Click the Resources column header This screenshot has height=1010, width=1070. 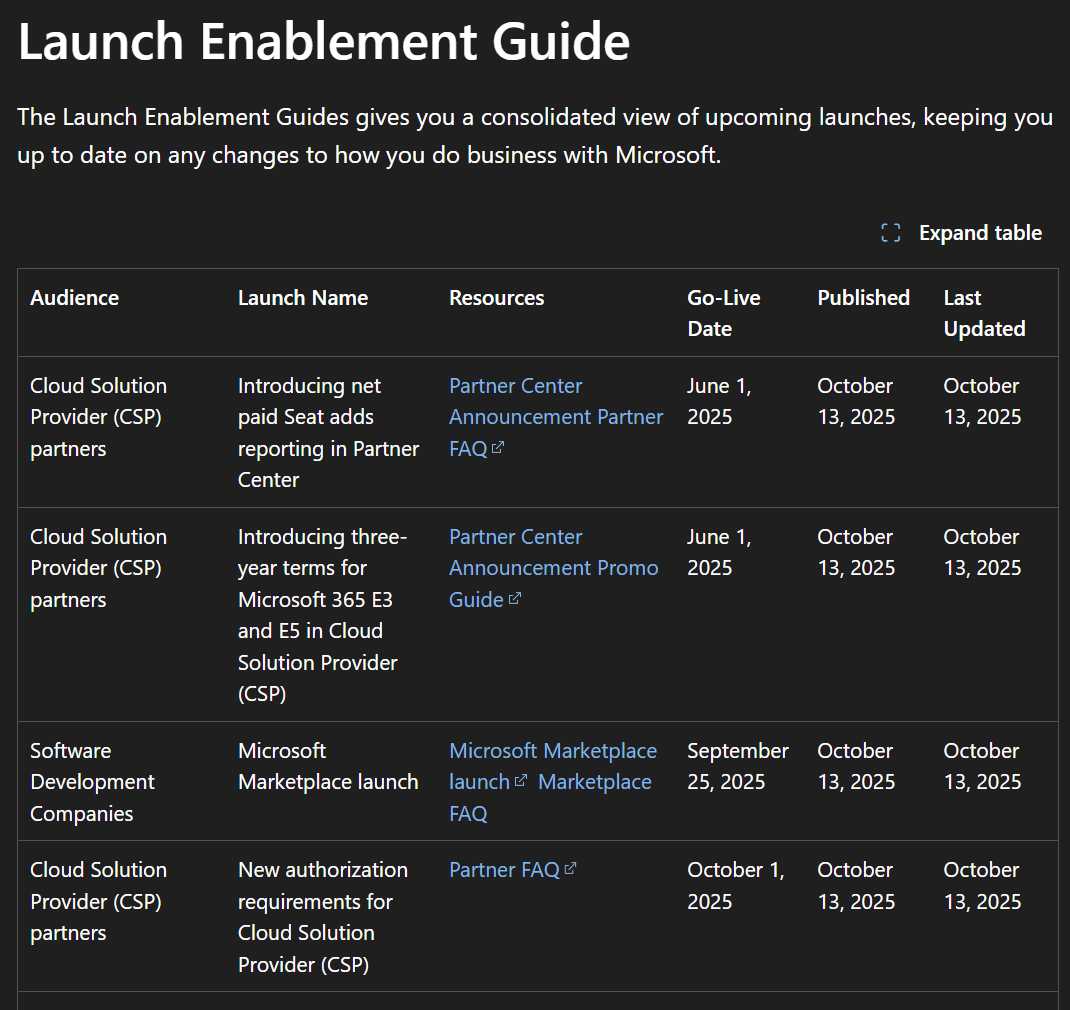coord(497,298)
